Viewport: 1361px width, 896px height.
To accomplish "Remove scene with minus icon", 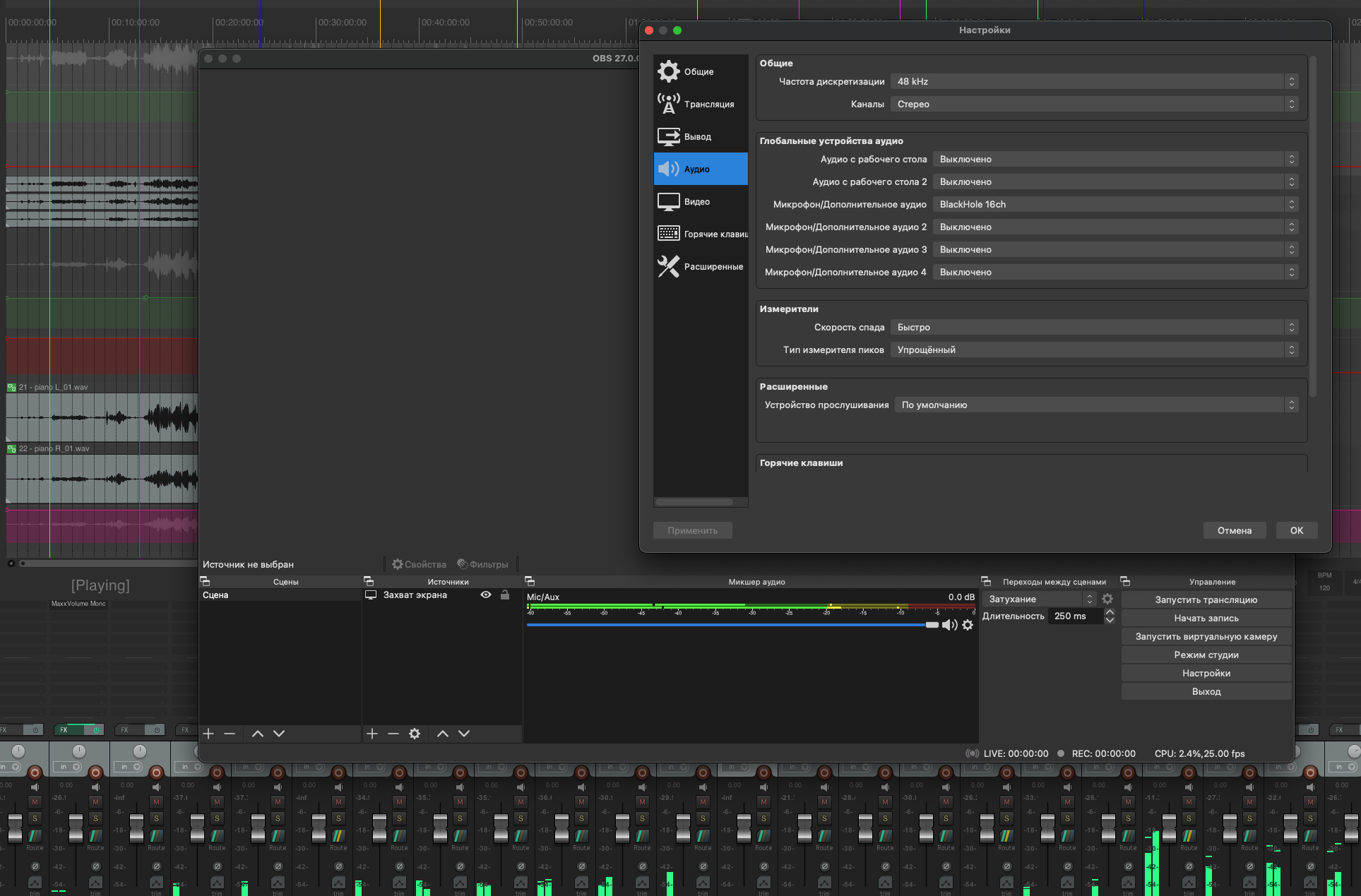I will [x=230, y=734].
